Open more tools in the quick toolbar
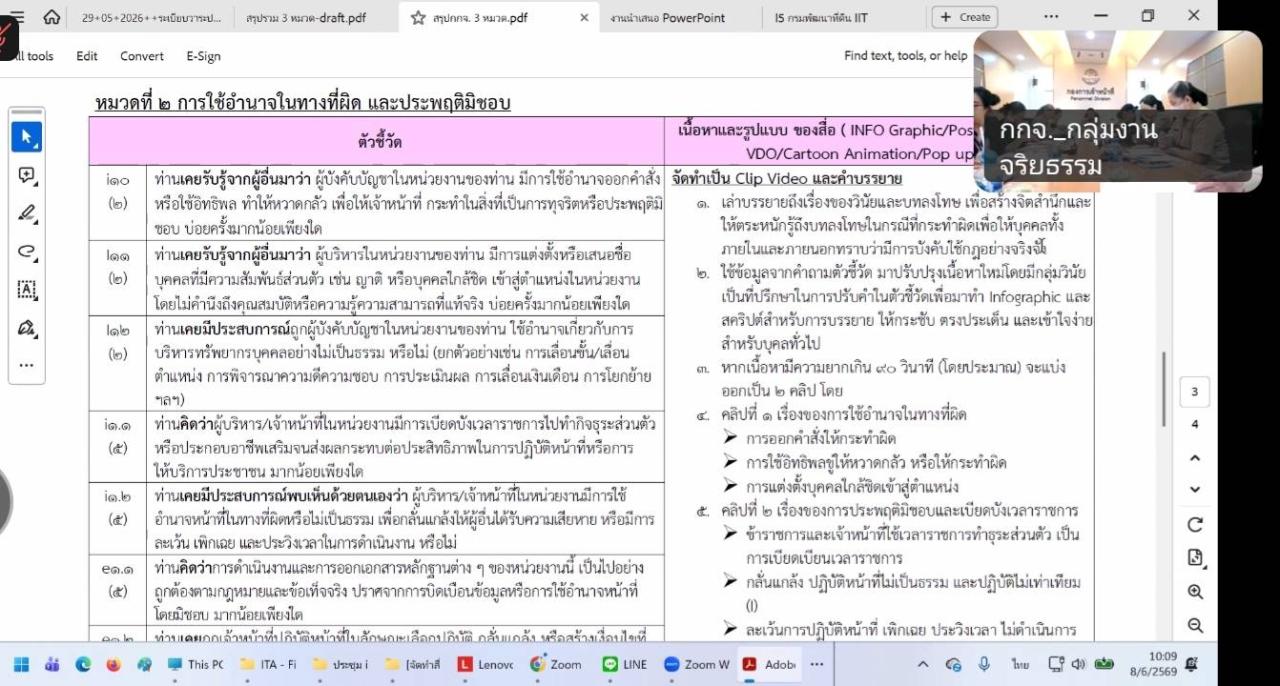 coord(27,365)
